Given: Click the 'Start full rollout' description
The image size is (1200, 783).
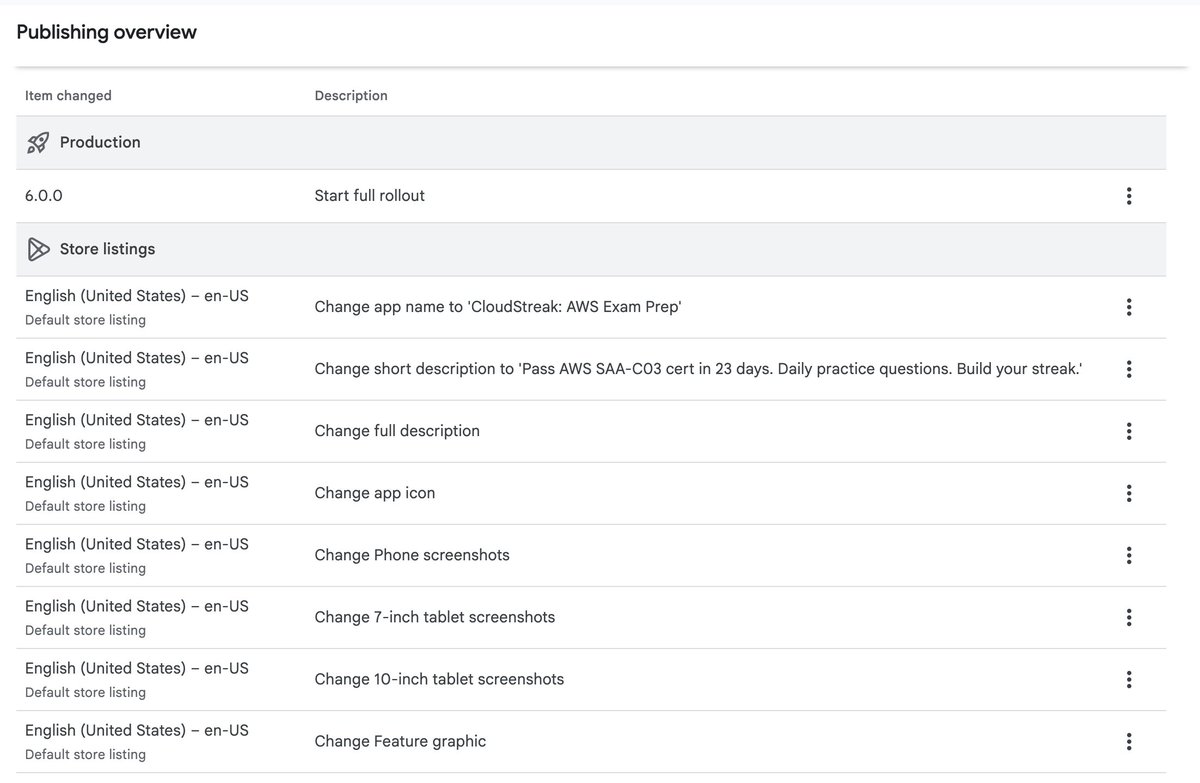Looking at the screenshot, I should (369, 196).
